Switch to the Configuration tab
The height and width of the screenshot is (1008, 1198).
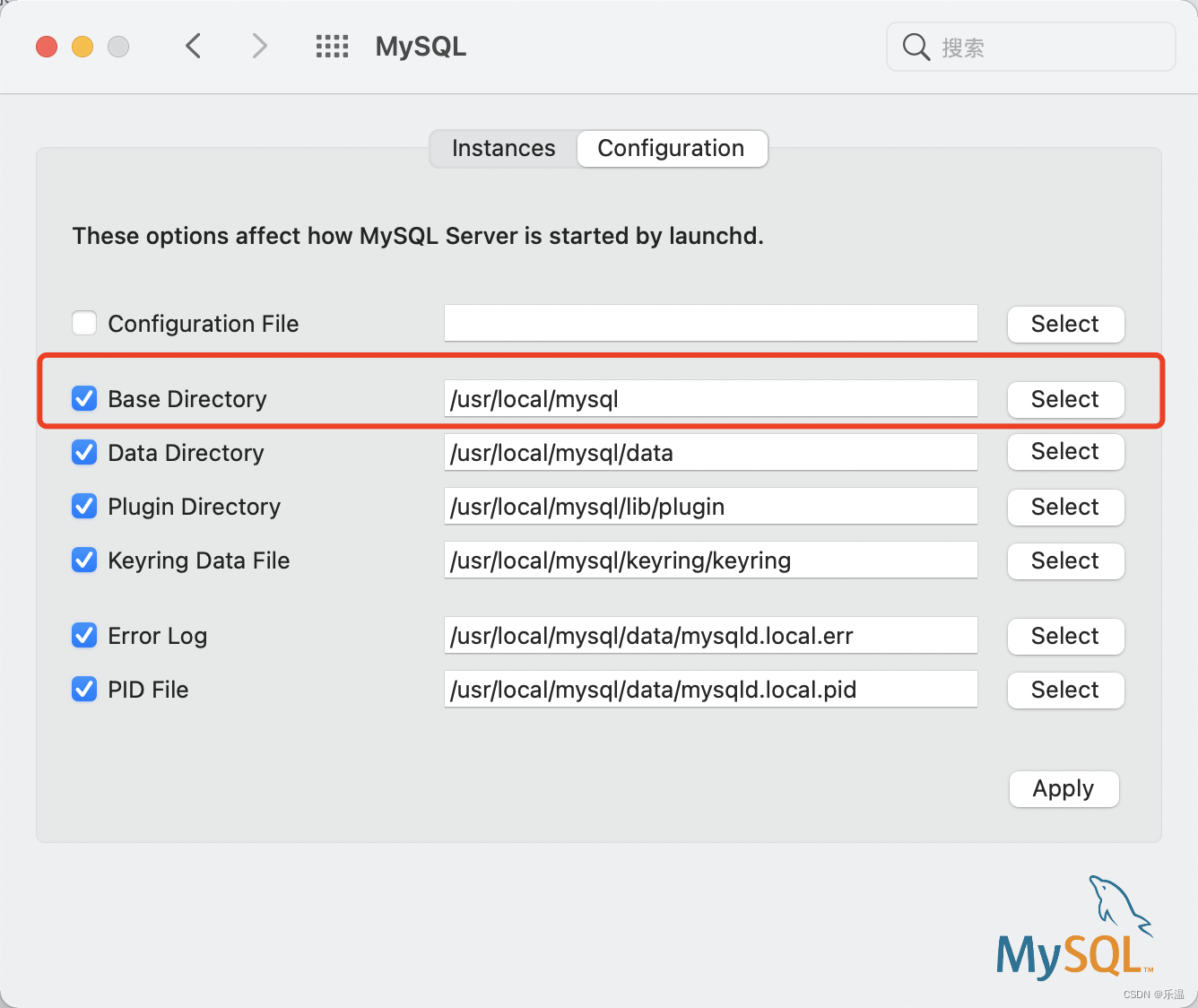[672, 148]
